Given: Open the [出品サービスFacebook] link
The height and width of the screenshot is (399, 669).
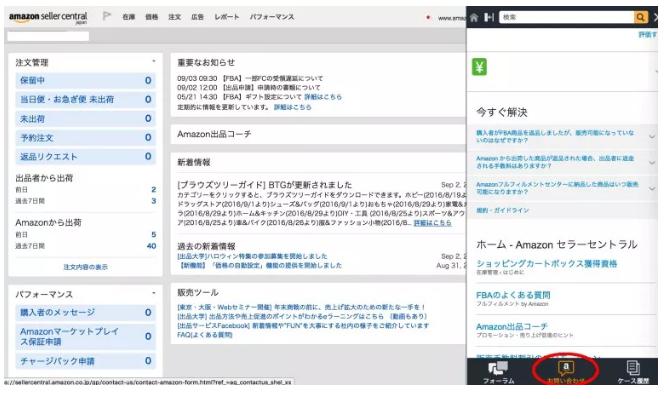Looking at the screenshot, I should tap(303, 326).
